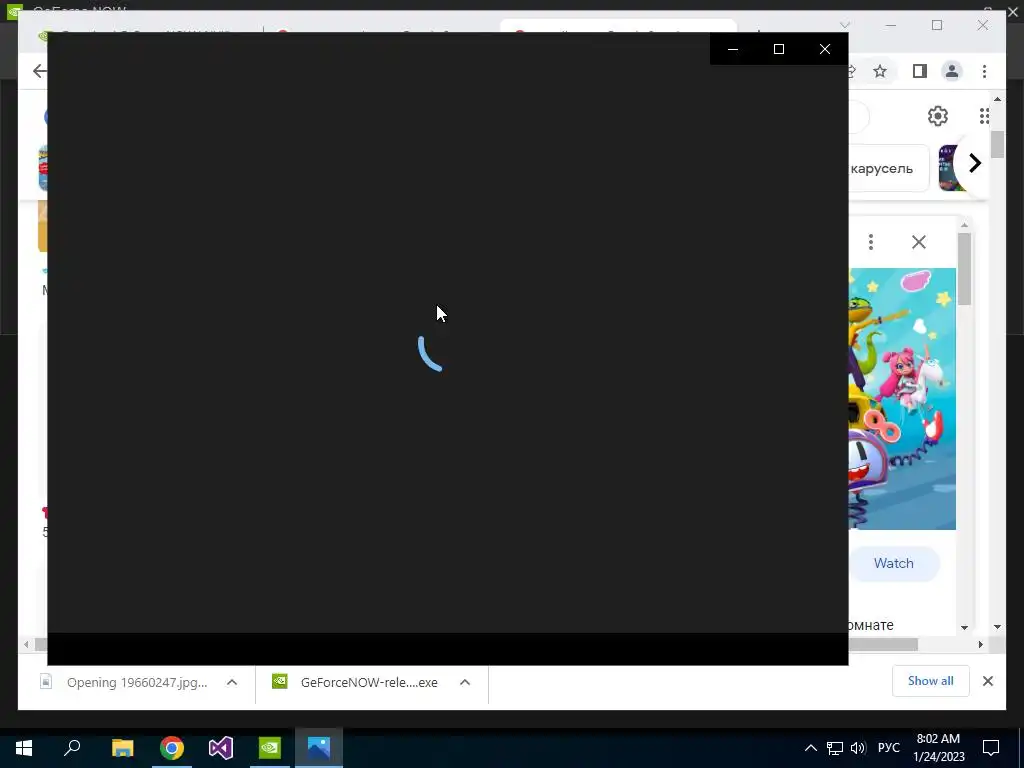Open the volume tray icon

click(858, 748)
